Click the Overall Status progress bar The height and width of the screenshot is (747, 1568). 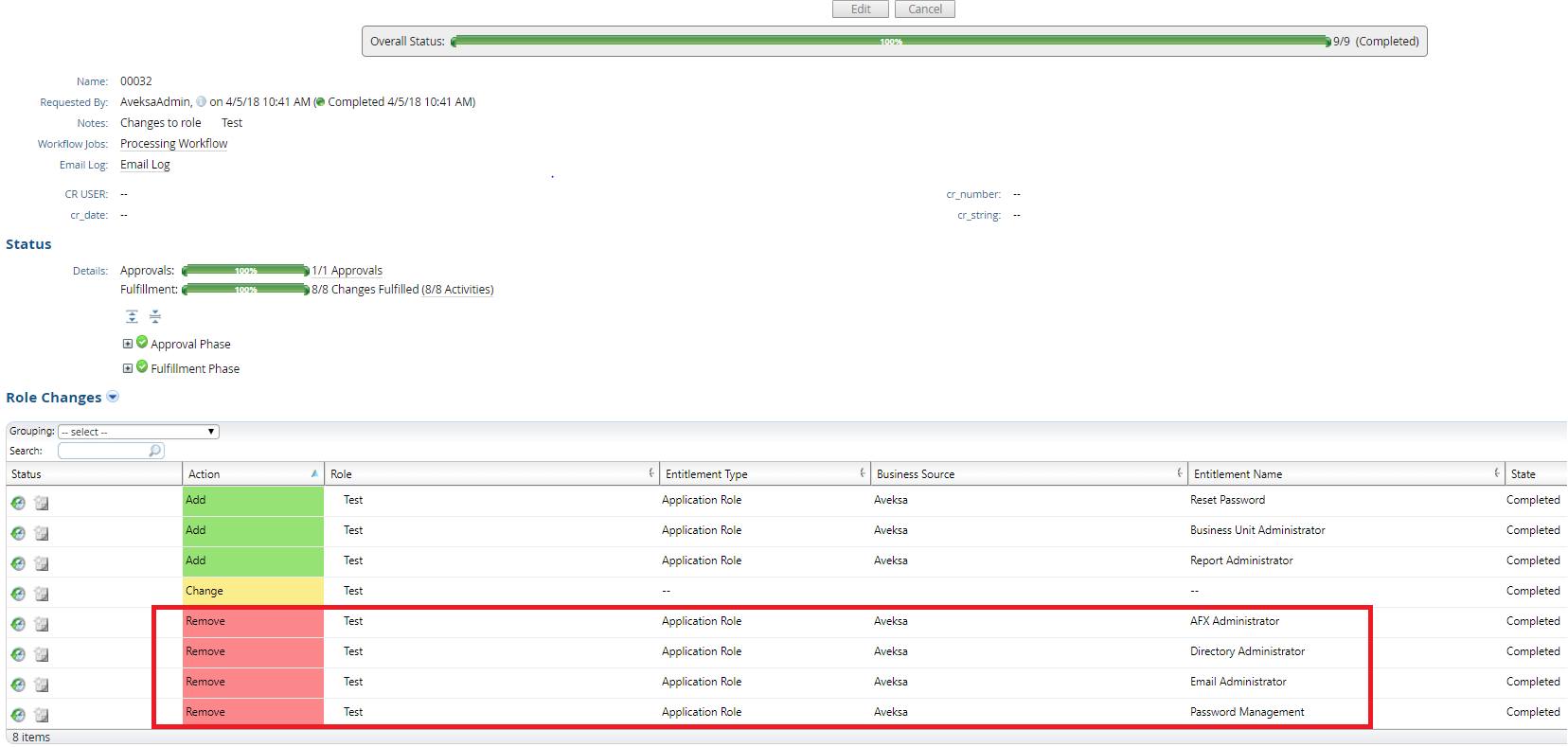tap(890, 42)
